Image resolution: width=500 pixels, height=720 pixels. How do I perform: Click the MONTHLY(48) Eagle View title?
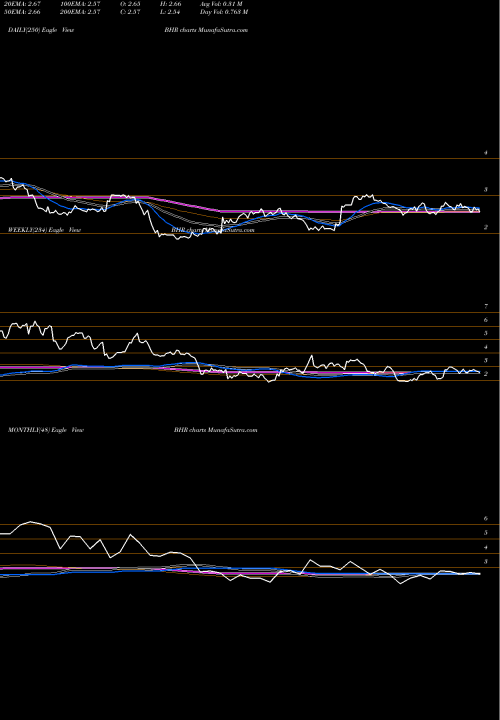coord(45,430)
